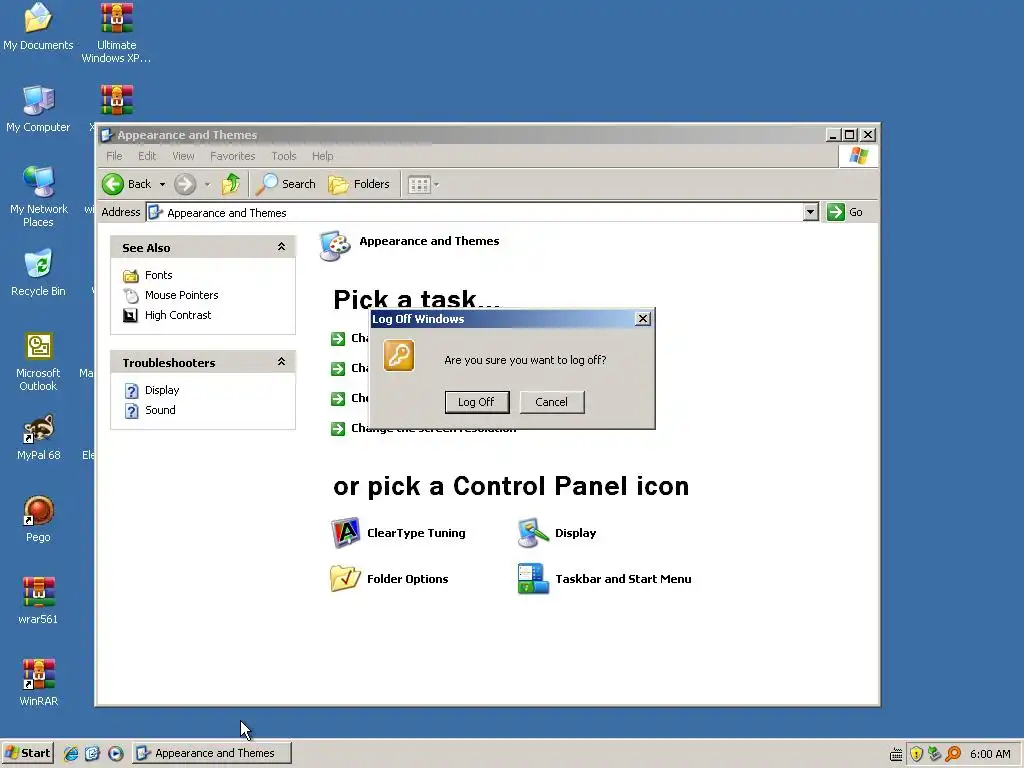Click the security shield tray icon
This screenshot has height=768, width=1024.
click(916, 754)
